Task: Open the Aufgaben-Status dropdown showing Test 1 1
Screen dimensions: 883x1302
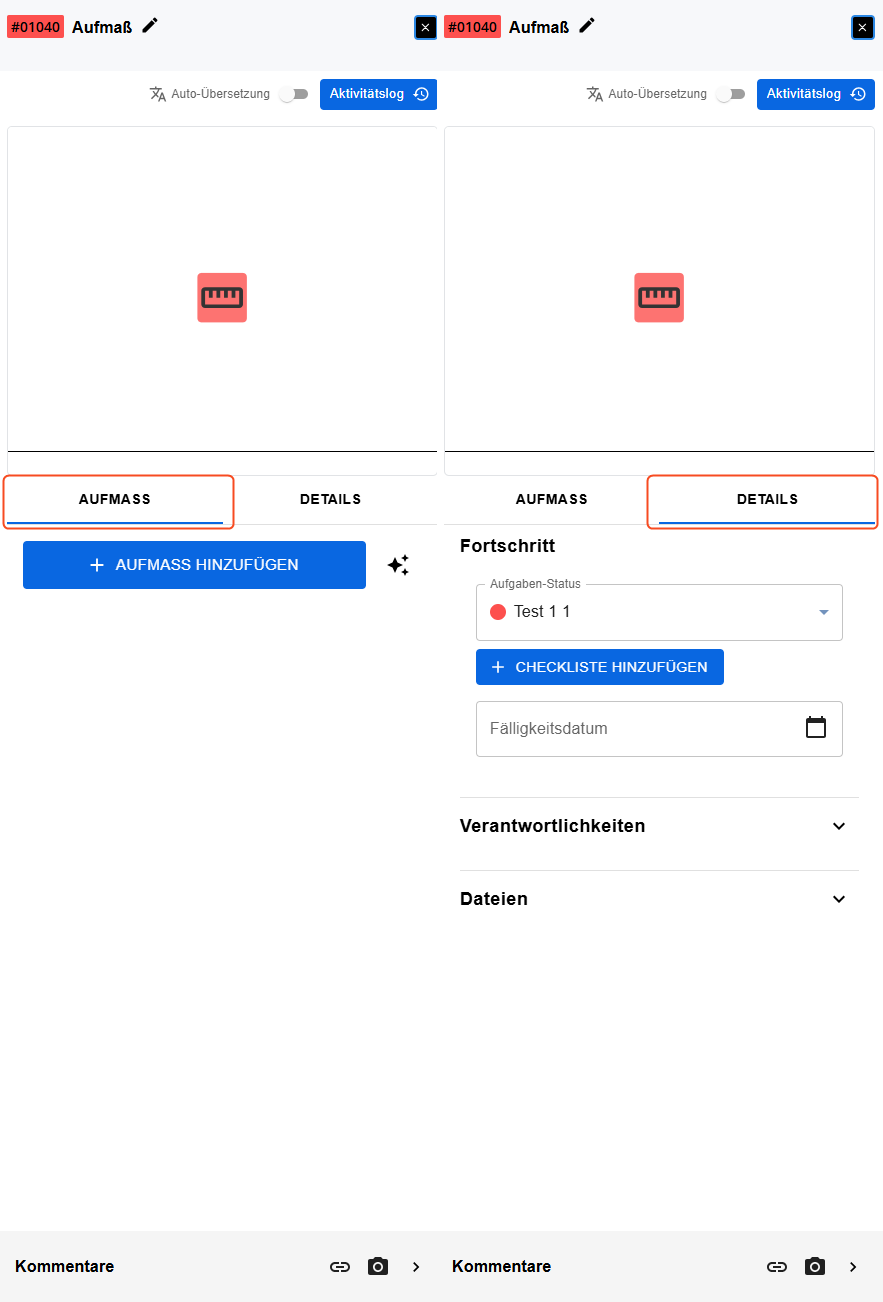Action: (x=659, y=612)
